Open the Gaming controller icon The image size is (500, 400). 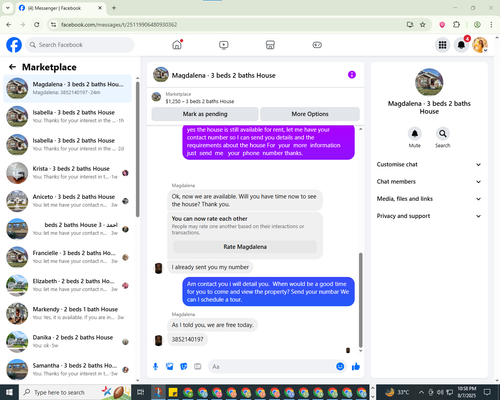point(317,45)
